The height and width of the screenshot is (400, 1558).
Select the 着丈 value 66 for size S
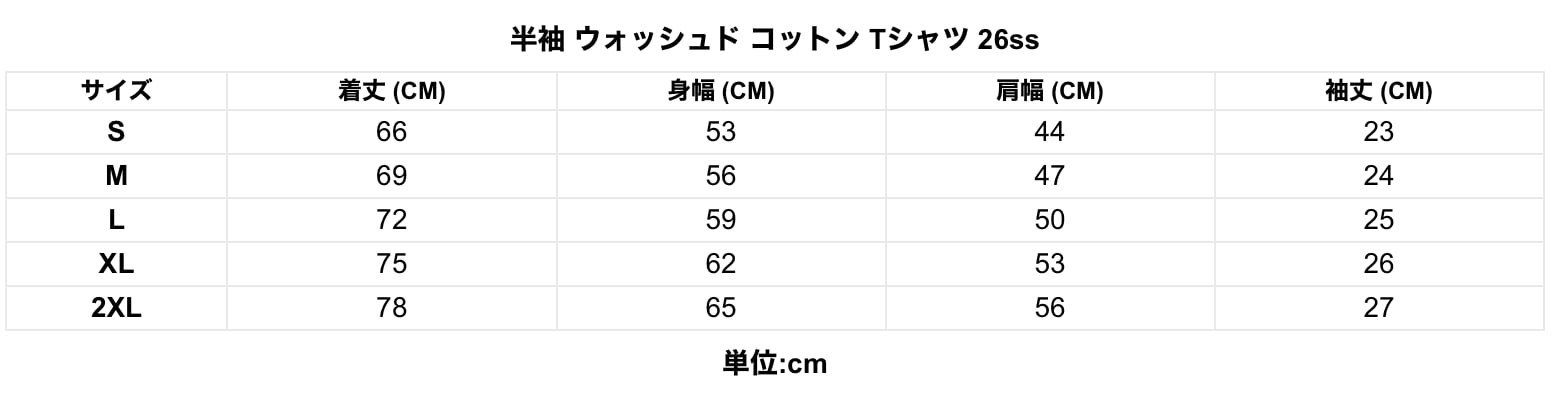(392, 132)
